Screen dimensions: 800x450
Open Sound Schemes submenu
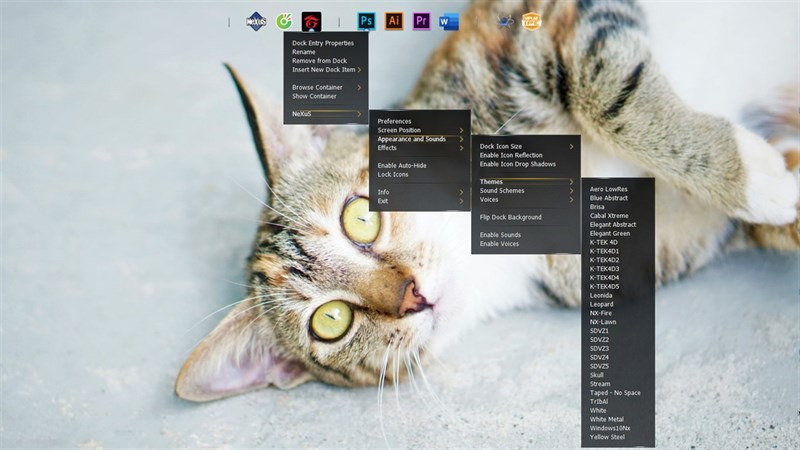526,191
